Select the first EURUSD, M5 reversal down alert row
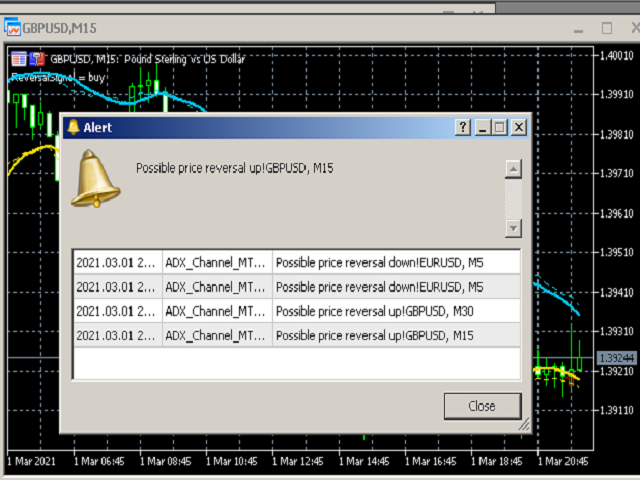This screenshot has width=640, height=480. tap(297, 262)
